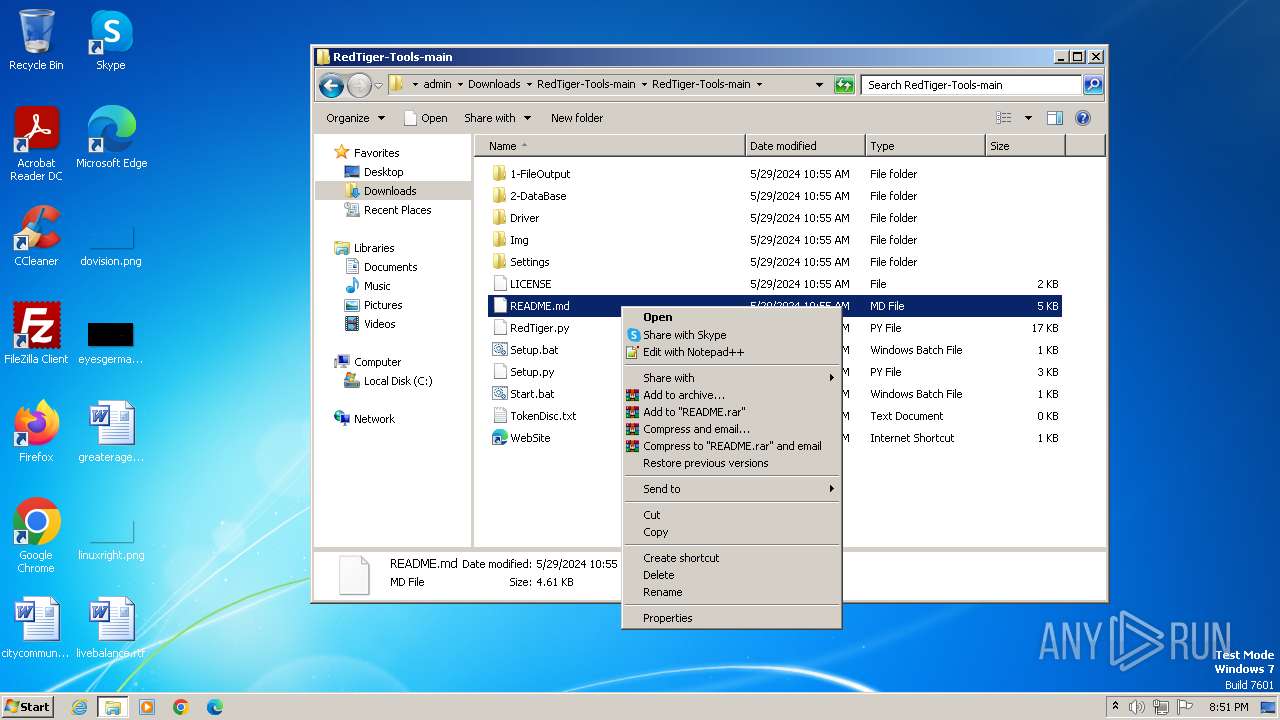Screen dimensions: 1280x720
Task: Select Desktop in Favorites
Action: click(373, 172)
